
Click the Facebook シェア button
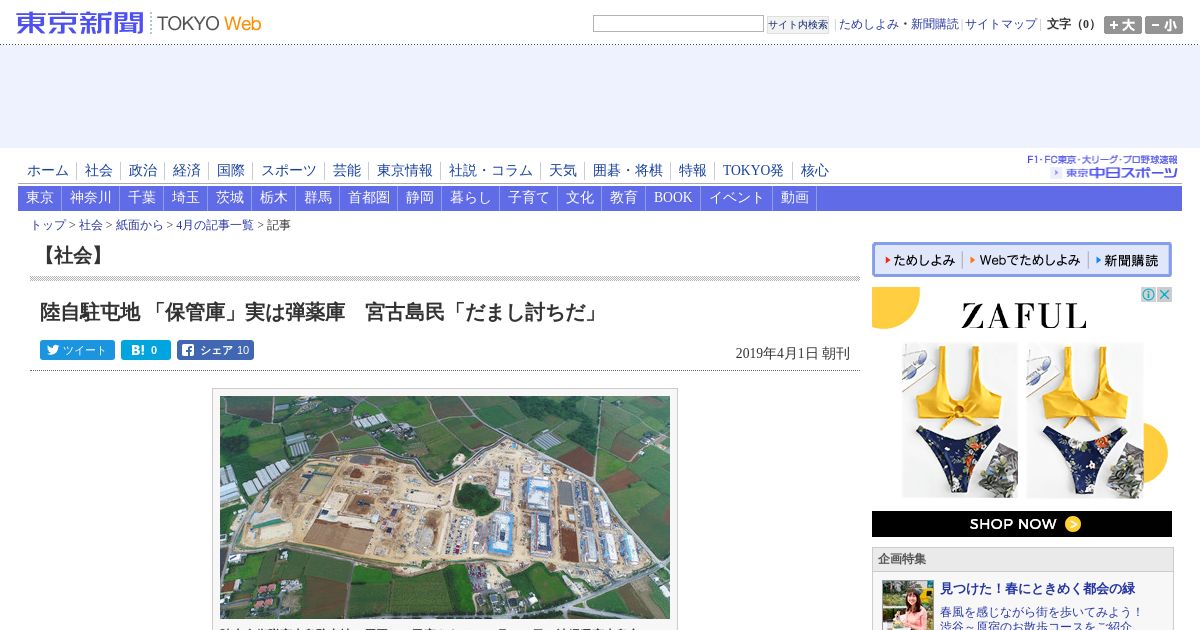[x=215, y=350]
